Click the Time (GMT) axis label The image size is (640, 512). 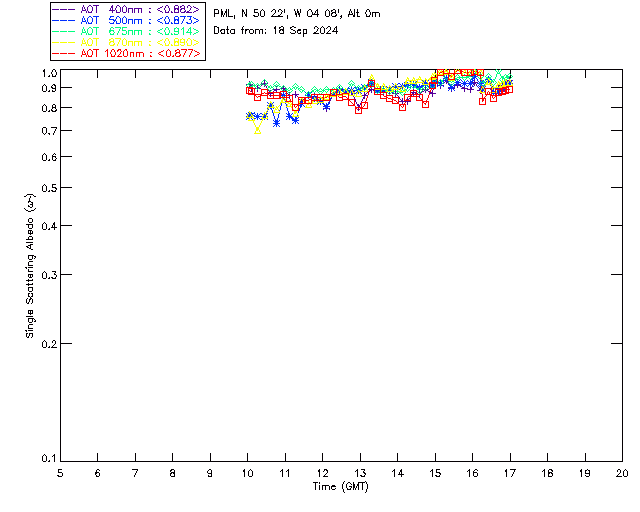[x=340, y=487]
